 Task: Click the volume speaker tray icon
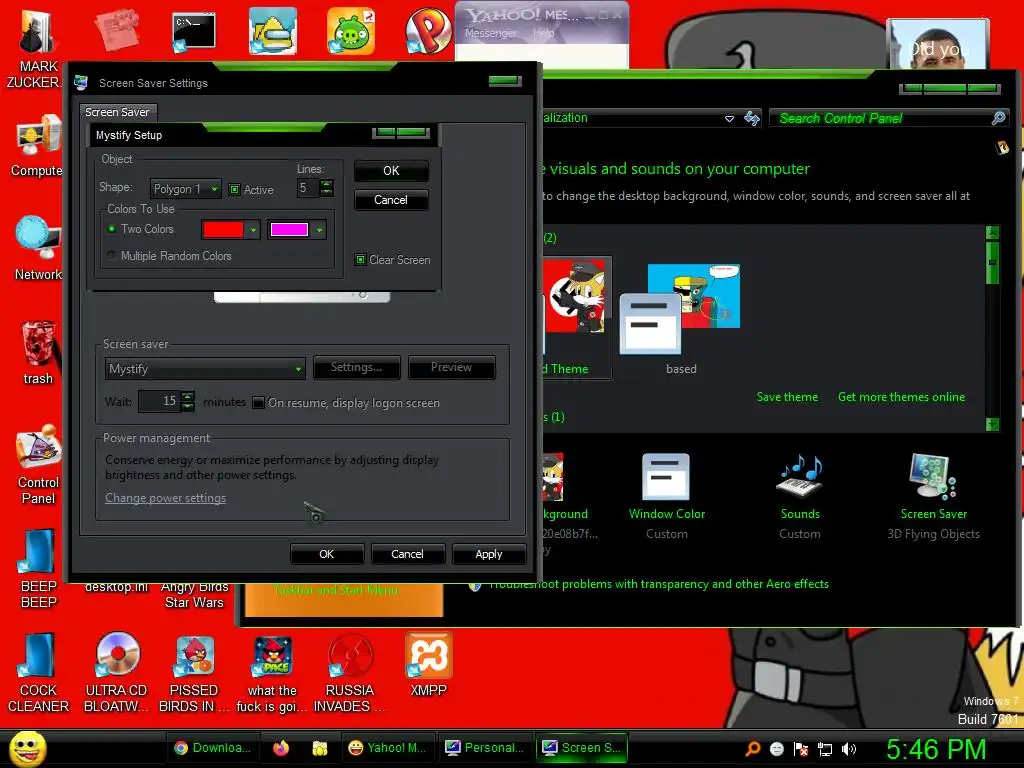click(x=848, y=749)
